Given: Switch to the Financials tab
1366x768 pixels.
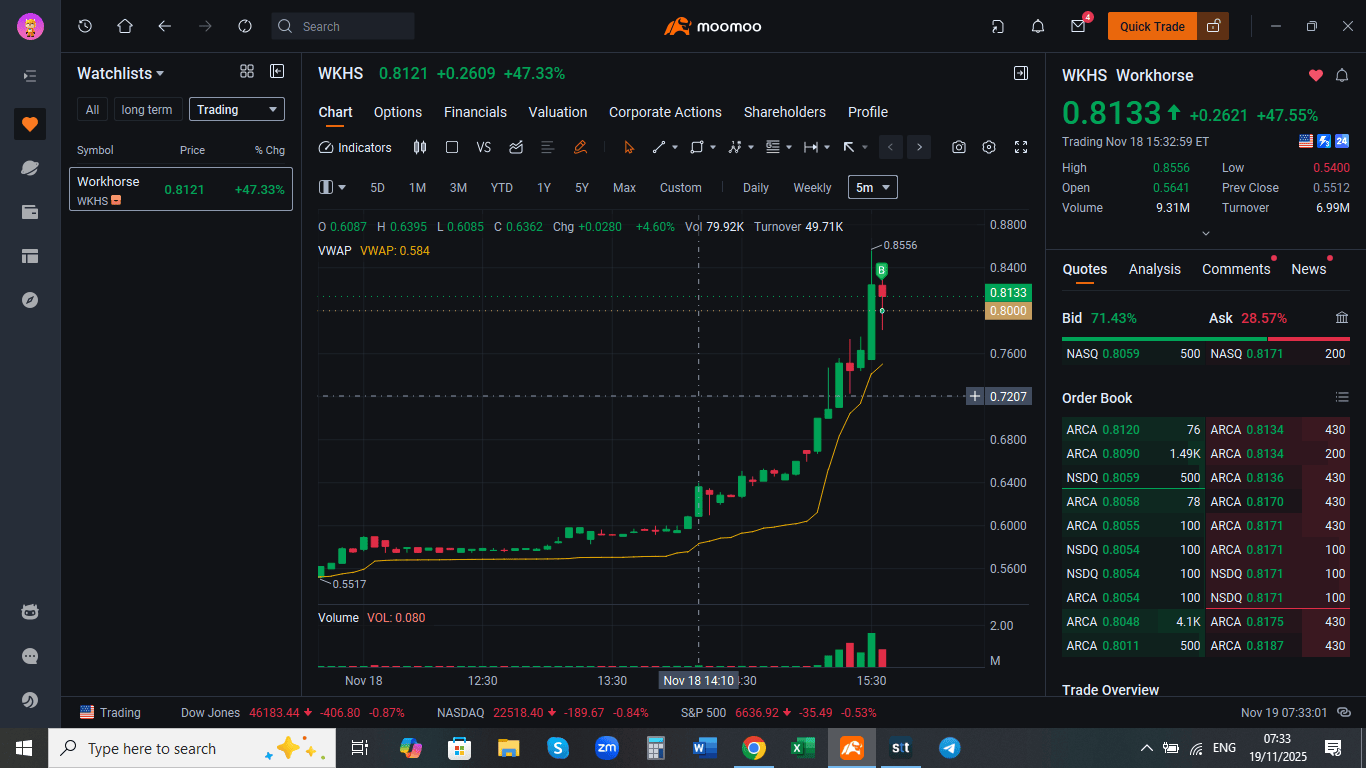Looking at the screenshot, I should [x=475, y=112].
